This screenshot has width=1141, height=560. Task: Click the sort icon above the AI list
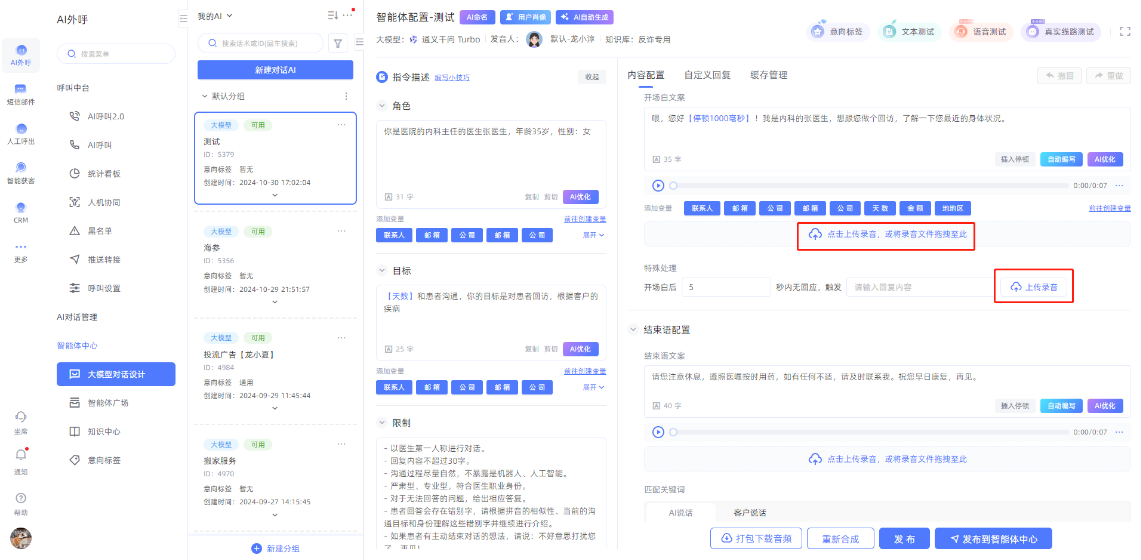coord(333,15)
